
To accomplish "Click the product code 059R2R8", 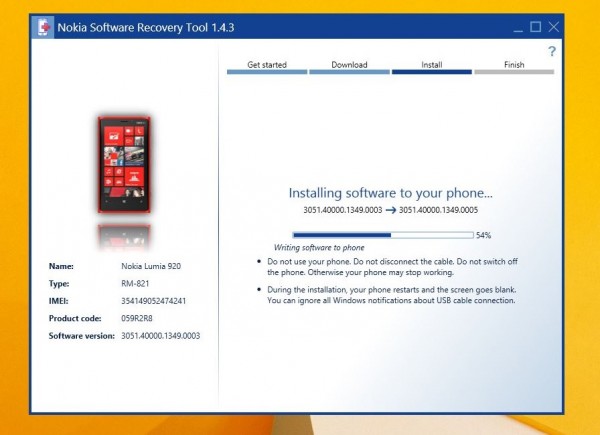I will pos(137,318).
